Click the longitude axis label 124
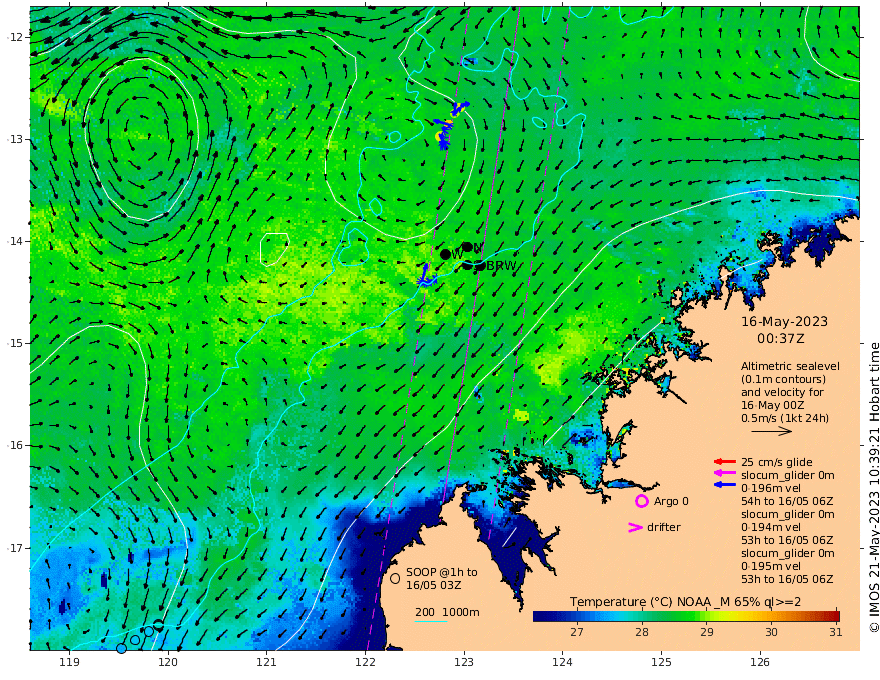 (562, 663)
